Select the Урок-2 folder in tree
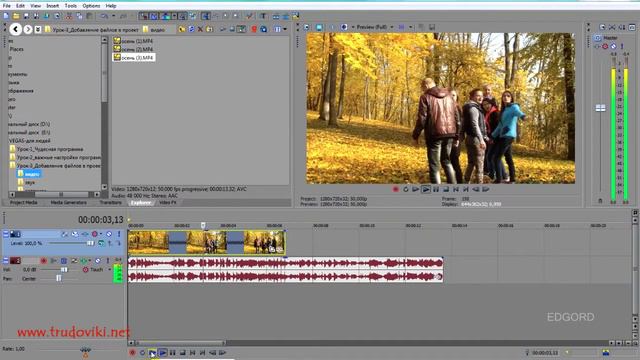640x360 pixels. [x=55, y=158]
